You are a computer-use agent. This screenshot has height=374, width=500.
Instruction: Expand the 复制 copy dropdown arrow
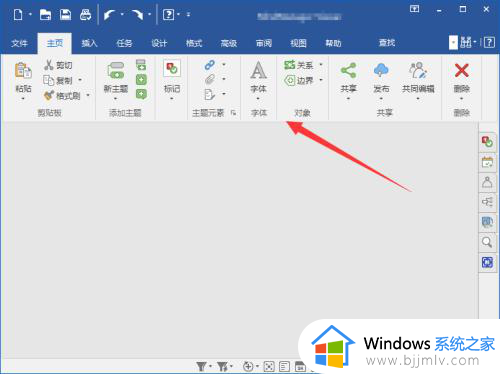(80, 80)
